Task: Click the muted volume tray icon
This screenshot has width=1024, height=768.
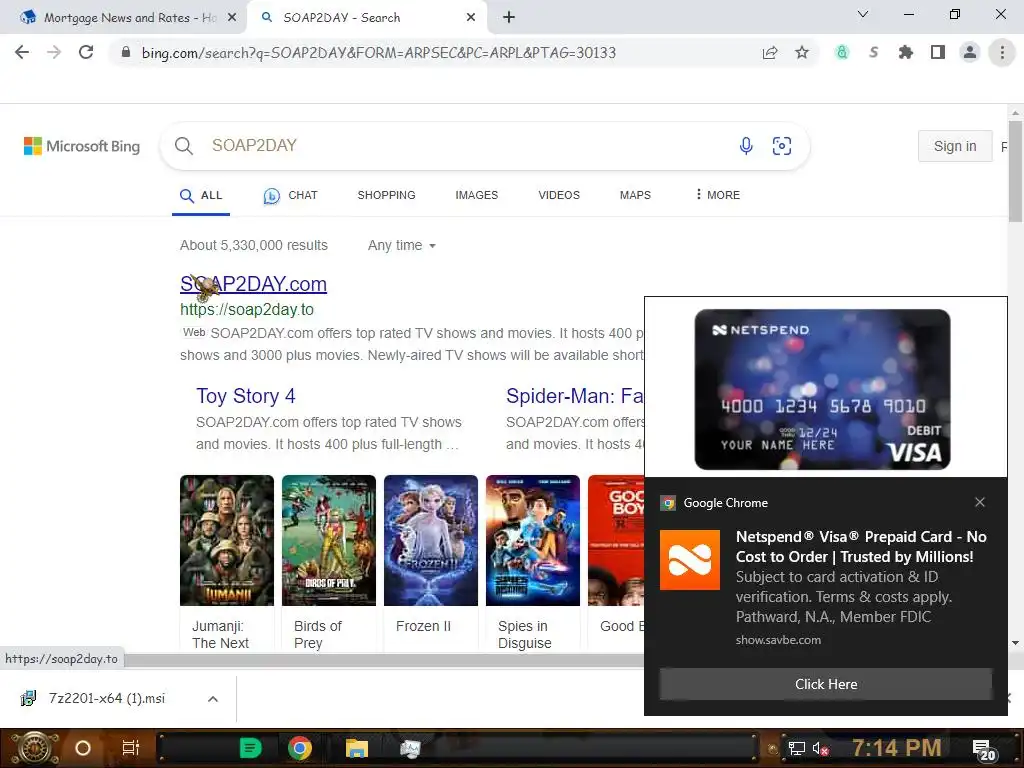Action: pos(820,748)
